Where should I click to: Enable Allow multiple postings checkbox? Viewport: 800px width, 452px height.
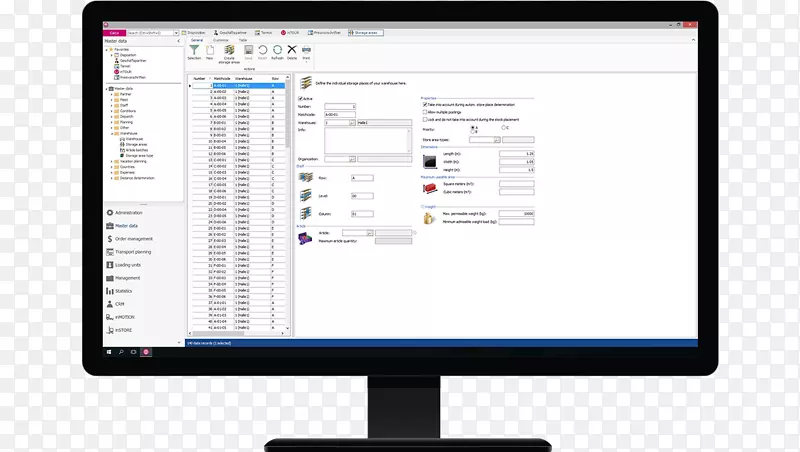424,111
